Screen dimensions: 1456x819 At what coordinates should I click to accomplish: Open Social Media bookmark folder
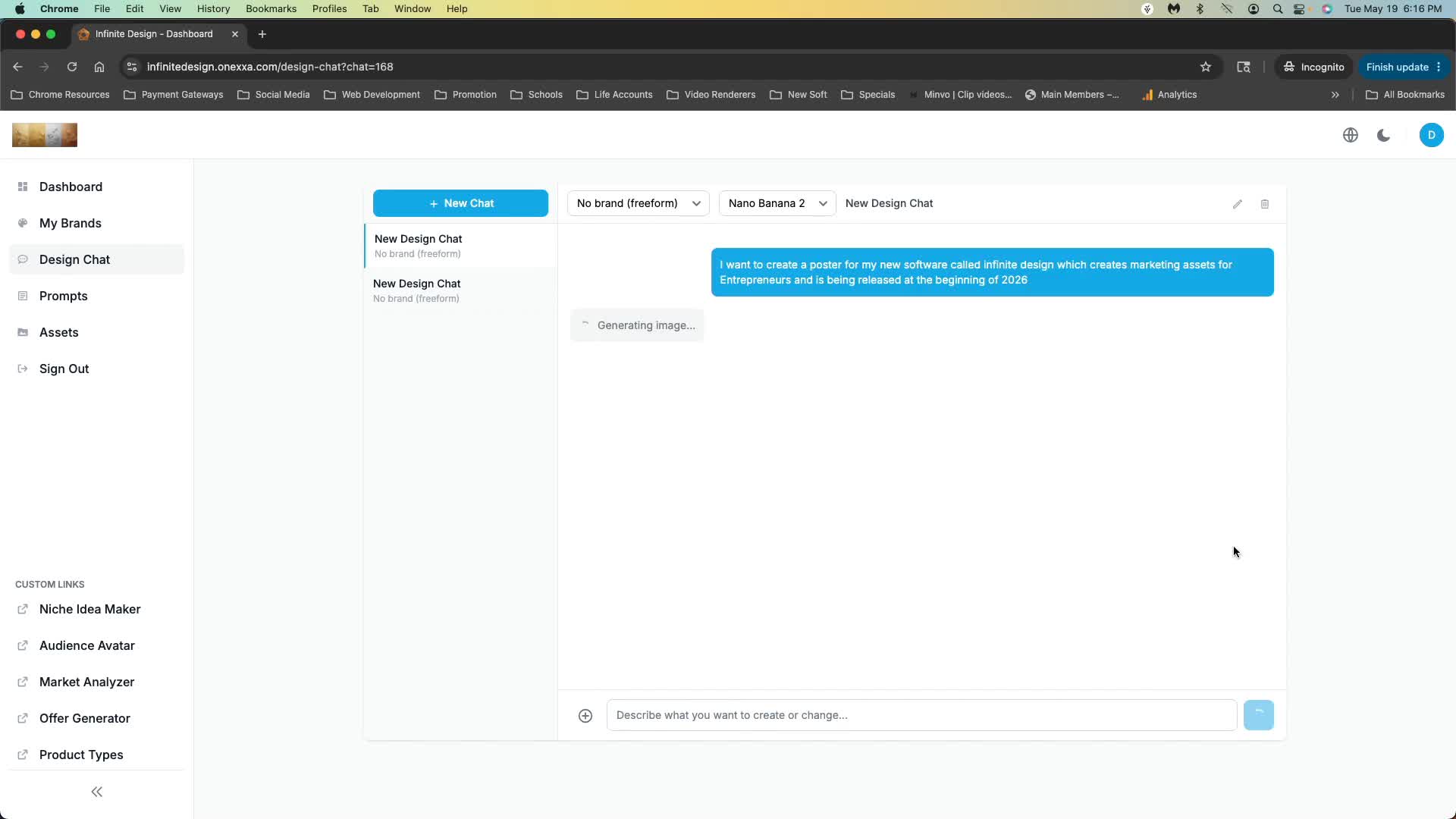[x=274, y=95]
